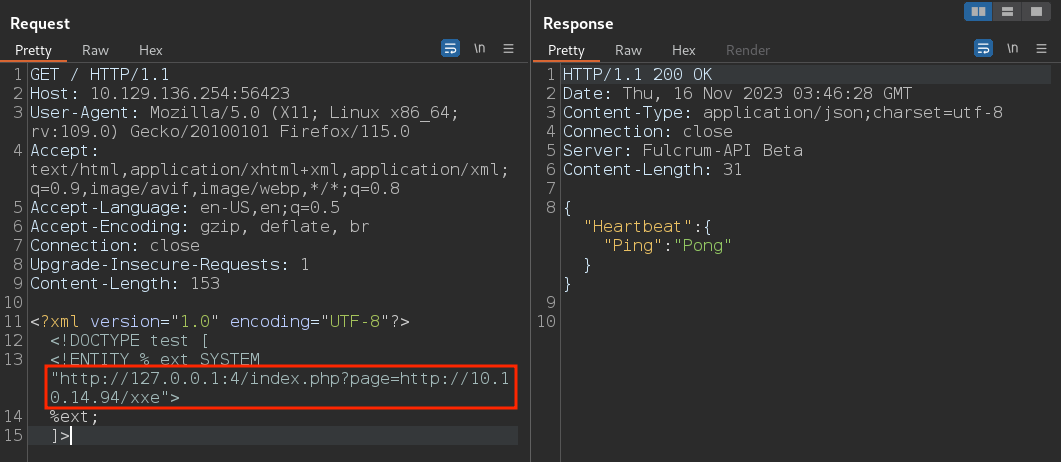This screenshot has width=1061, height=462.
Task: Click the Connection: close request header
Action: [114, 245]
